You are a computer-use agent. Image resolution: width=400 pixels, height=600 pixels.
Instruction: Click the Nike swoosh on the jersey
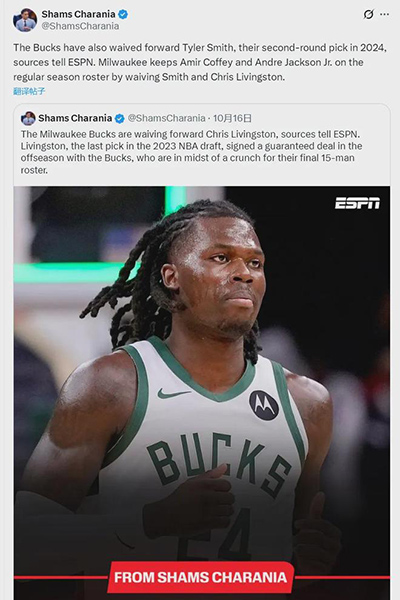[x=173, y=393]
